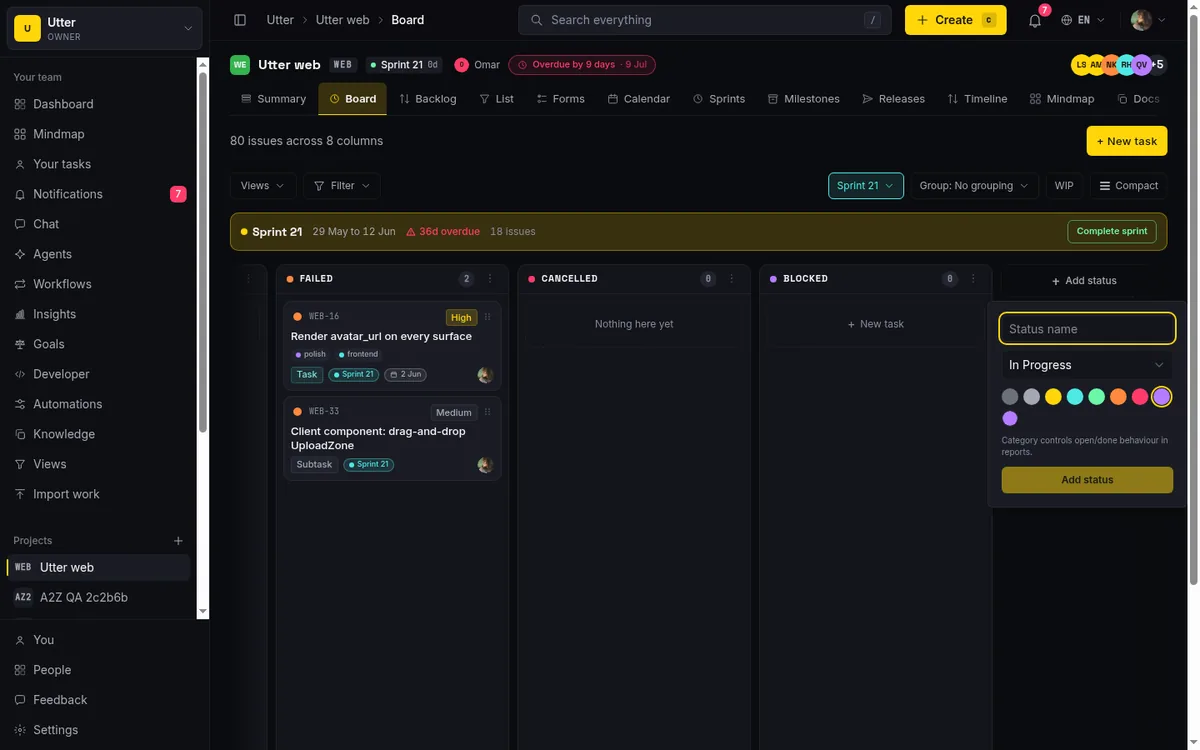Click the plus icon beside Projects
The width and height of the screenshot is (1200, 750).
(178, 541)
